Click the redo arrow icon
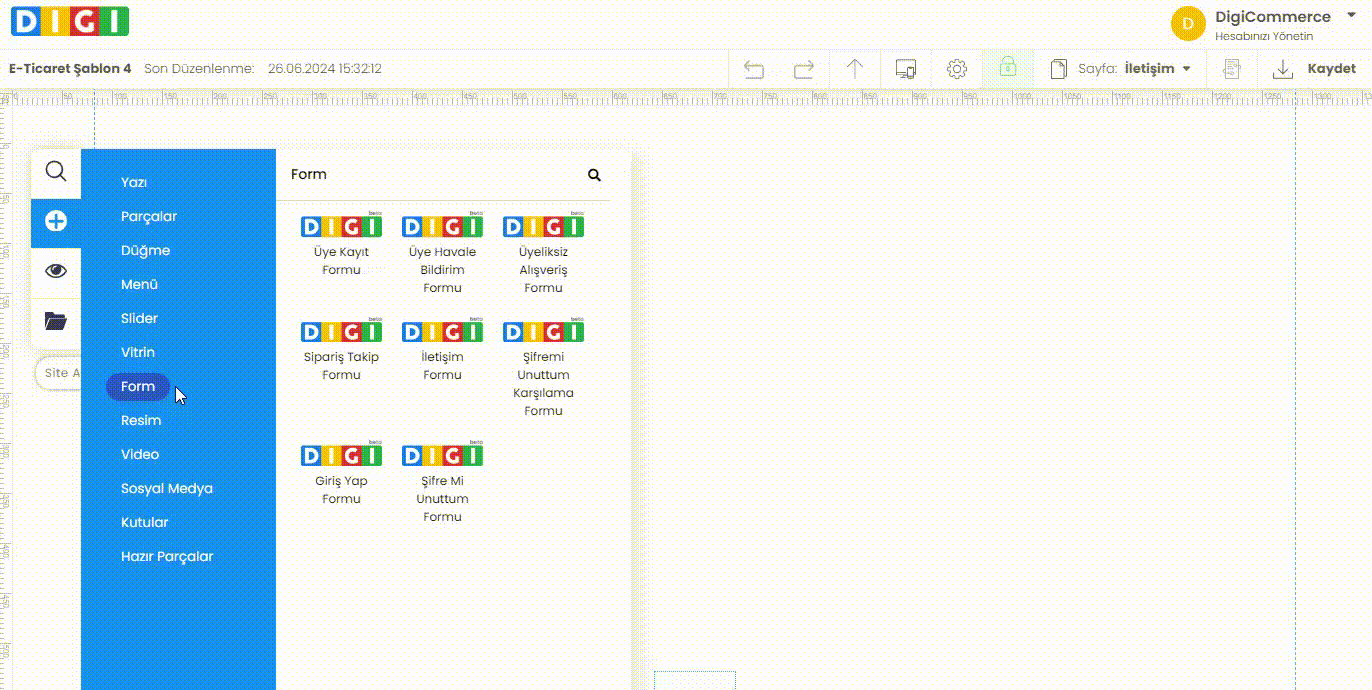This screenshot has height=690, width=1372. (x=804, y=69)
